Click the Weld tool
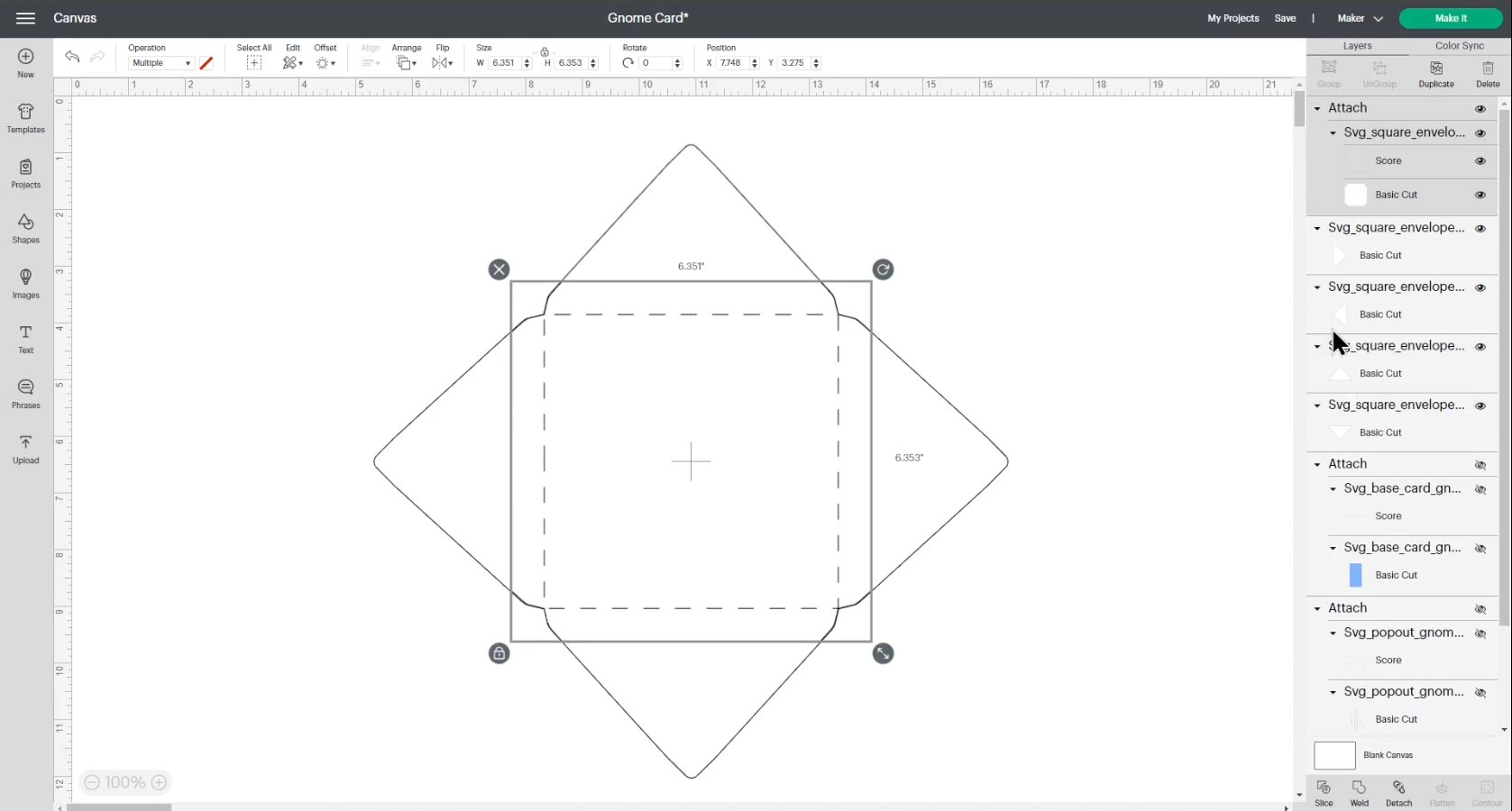1512x811 pixels. (1359, 793)
